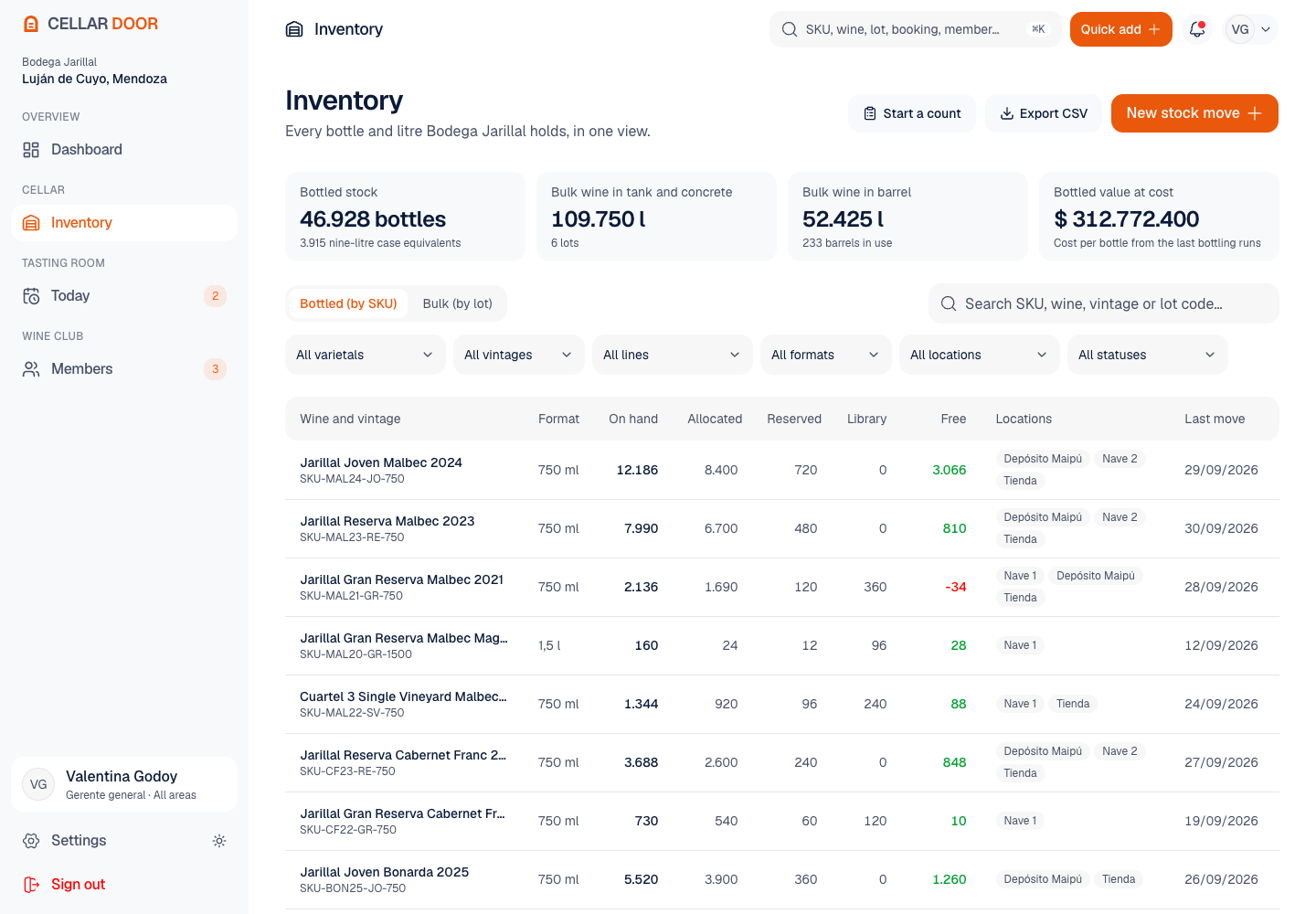Click the plus icon on Quick add
Screen dimensions: 1316x914
coord(1154,29)
